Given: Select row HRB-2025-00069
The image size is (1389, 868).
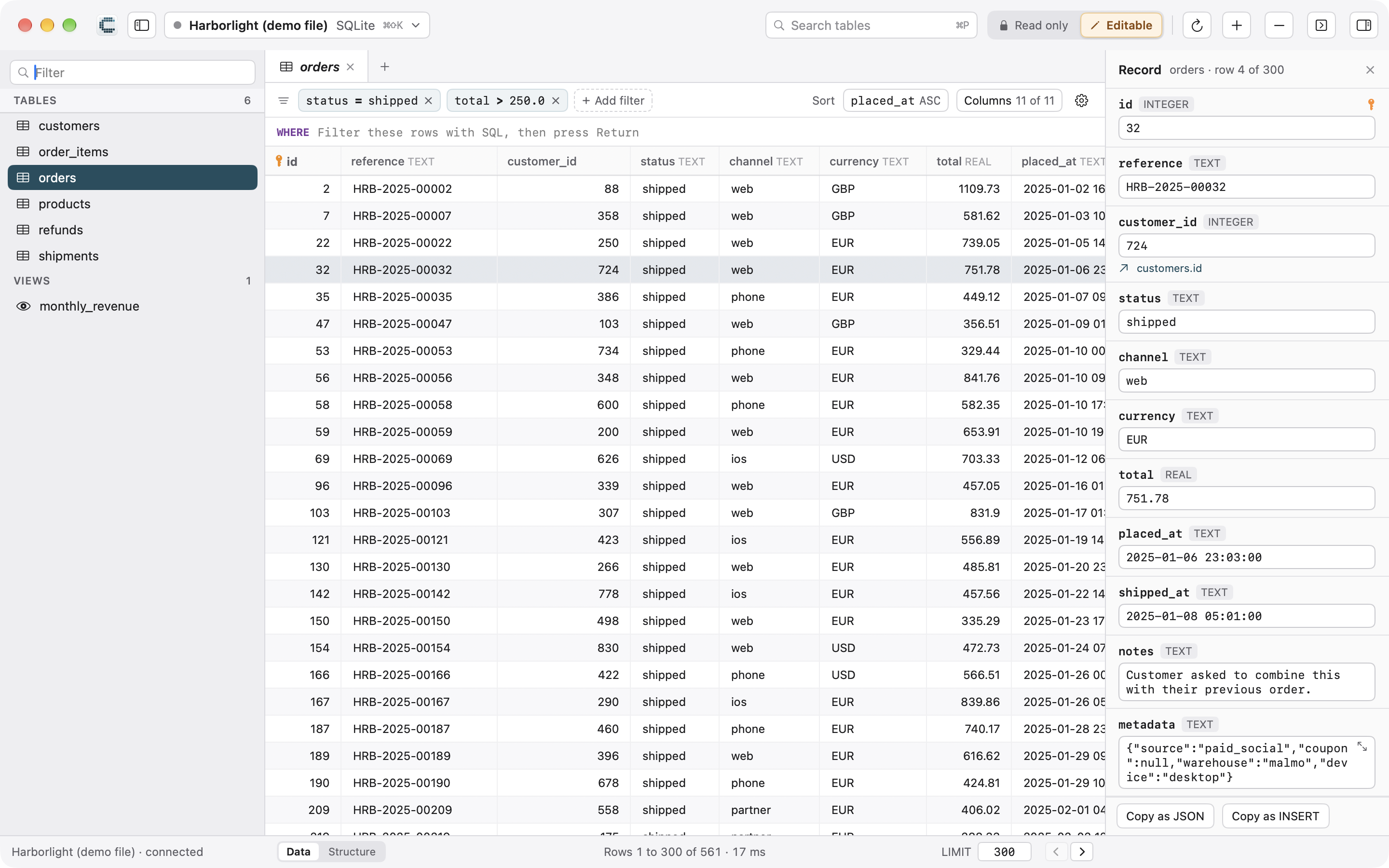Looking at the screenshot, I should (685, 459).
